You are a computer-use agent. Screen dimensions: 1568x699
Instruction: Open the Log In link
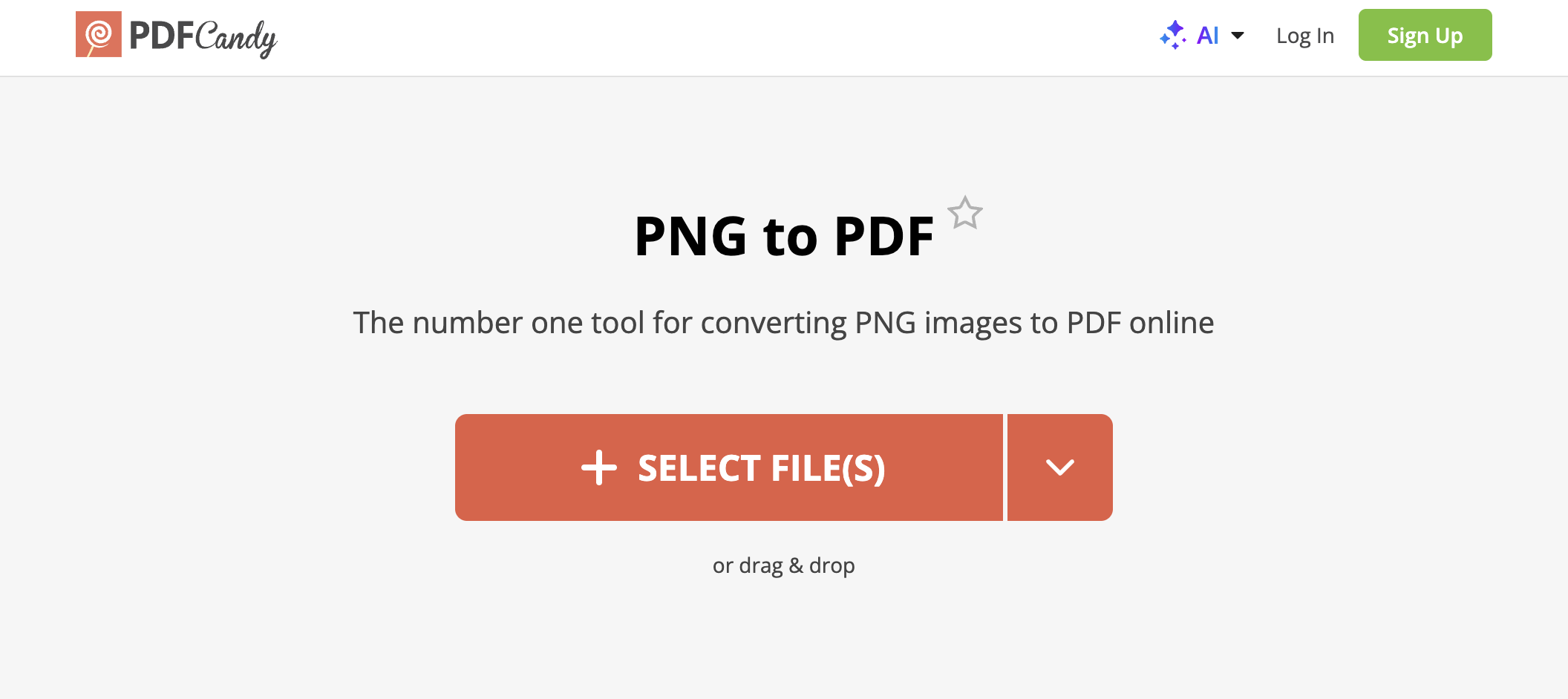[1304, 35]
